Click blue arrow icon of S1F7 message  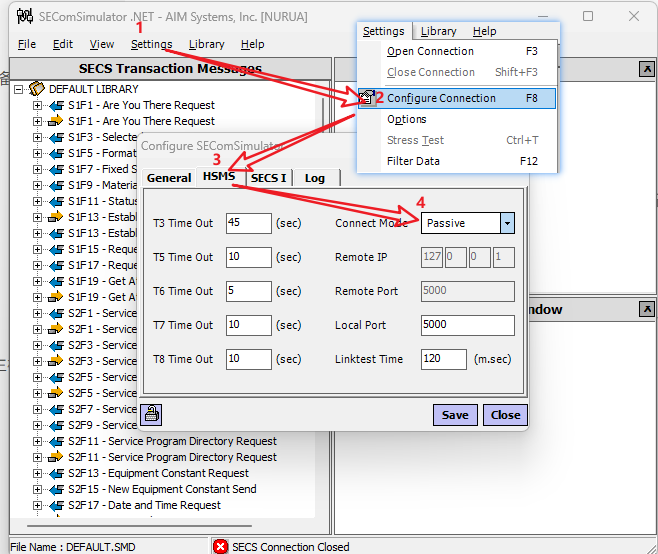click(x=56, y=169)
